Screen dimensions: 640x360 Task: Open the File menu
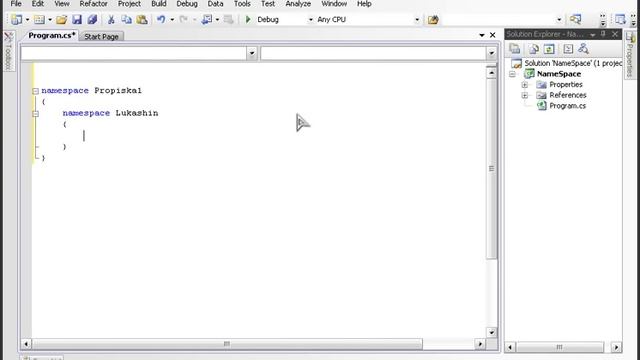tap(16, 4)
